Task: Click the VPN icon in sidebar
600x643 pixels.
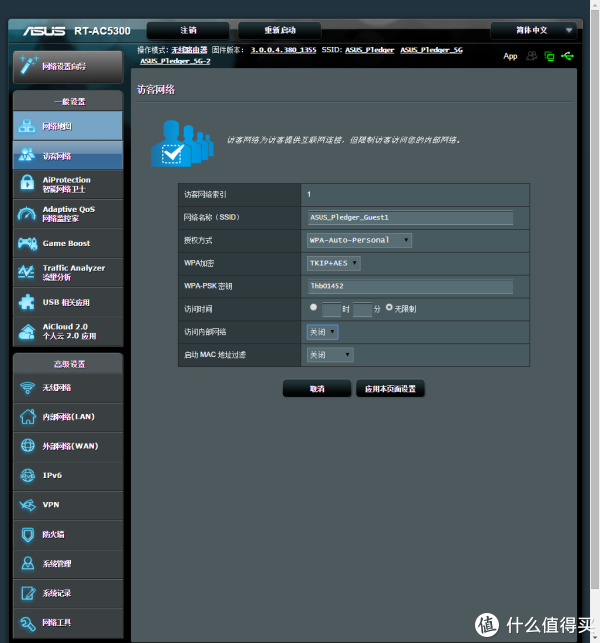Action: 27,505
